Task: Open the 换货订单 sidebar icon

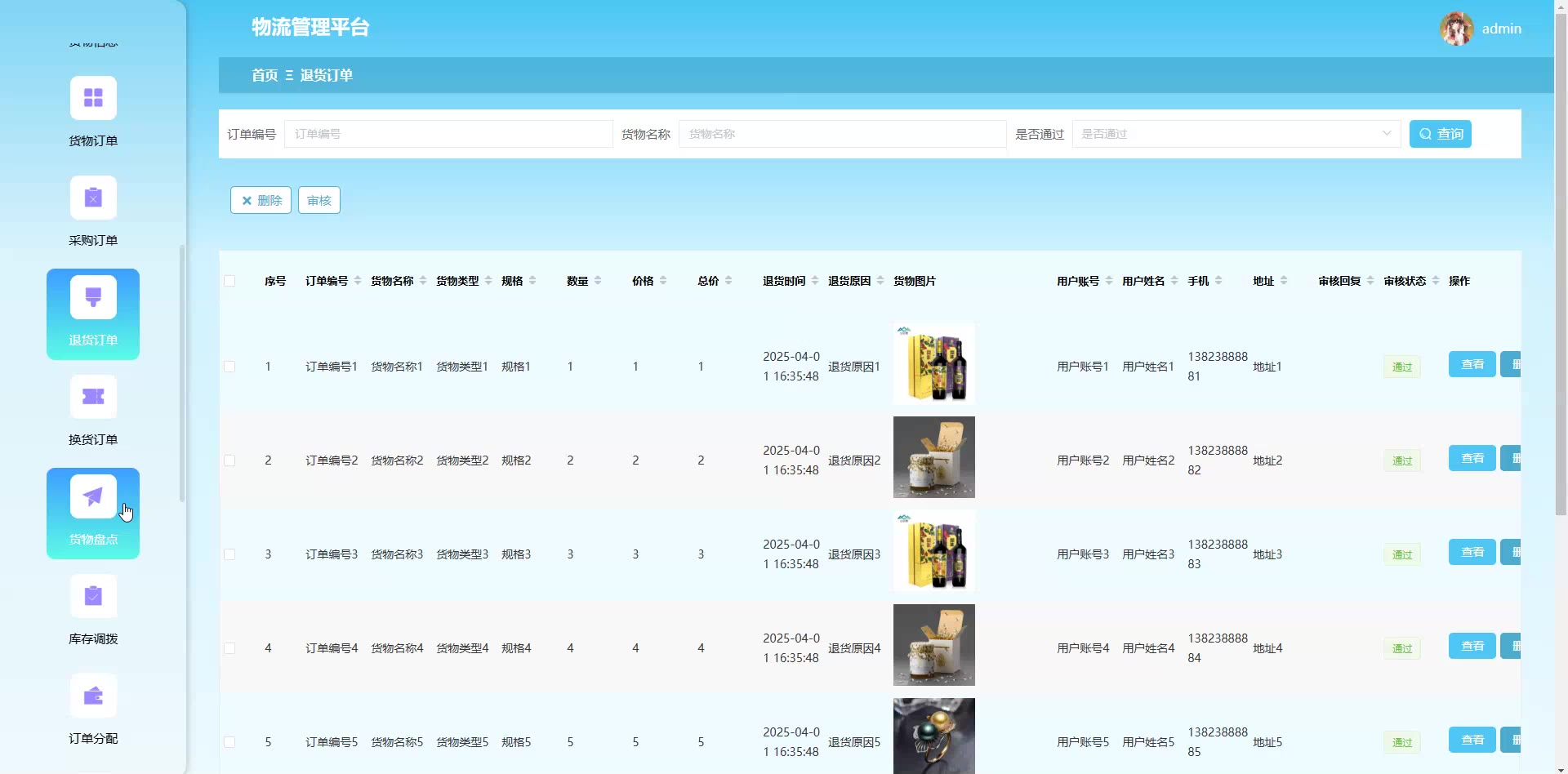Action: tap(93, 398)
